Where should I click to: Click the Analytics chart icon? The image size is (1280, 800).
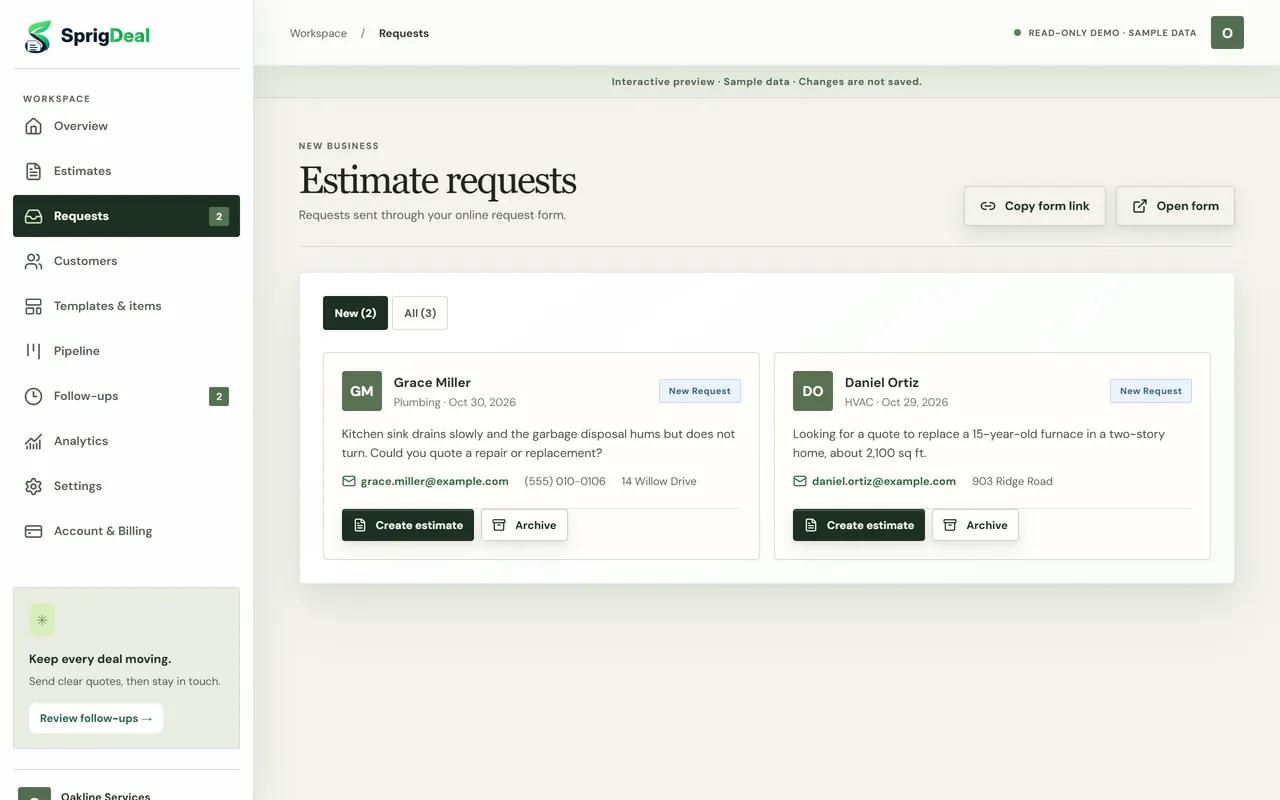pos(34,441)
